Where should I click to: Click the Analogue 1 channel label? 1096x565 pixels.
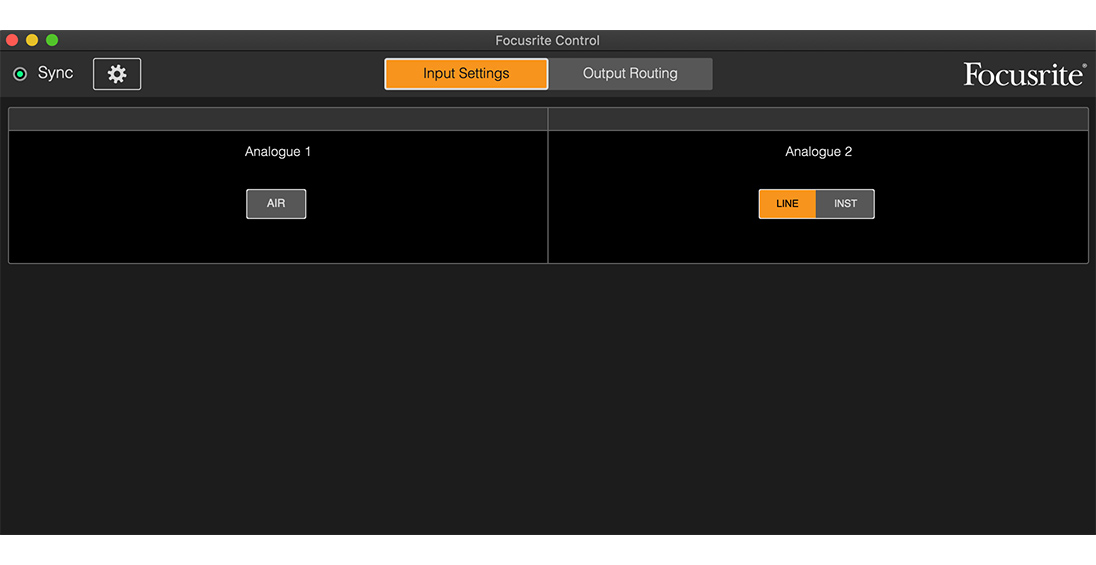(277, 152)
